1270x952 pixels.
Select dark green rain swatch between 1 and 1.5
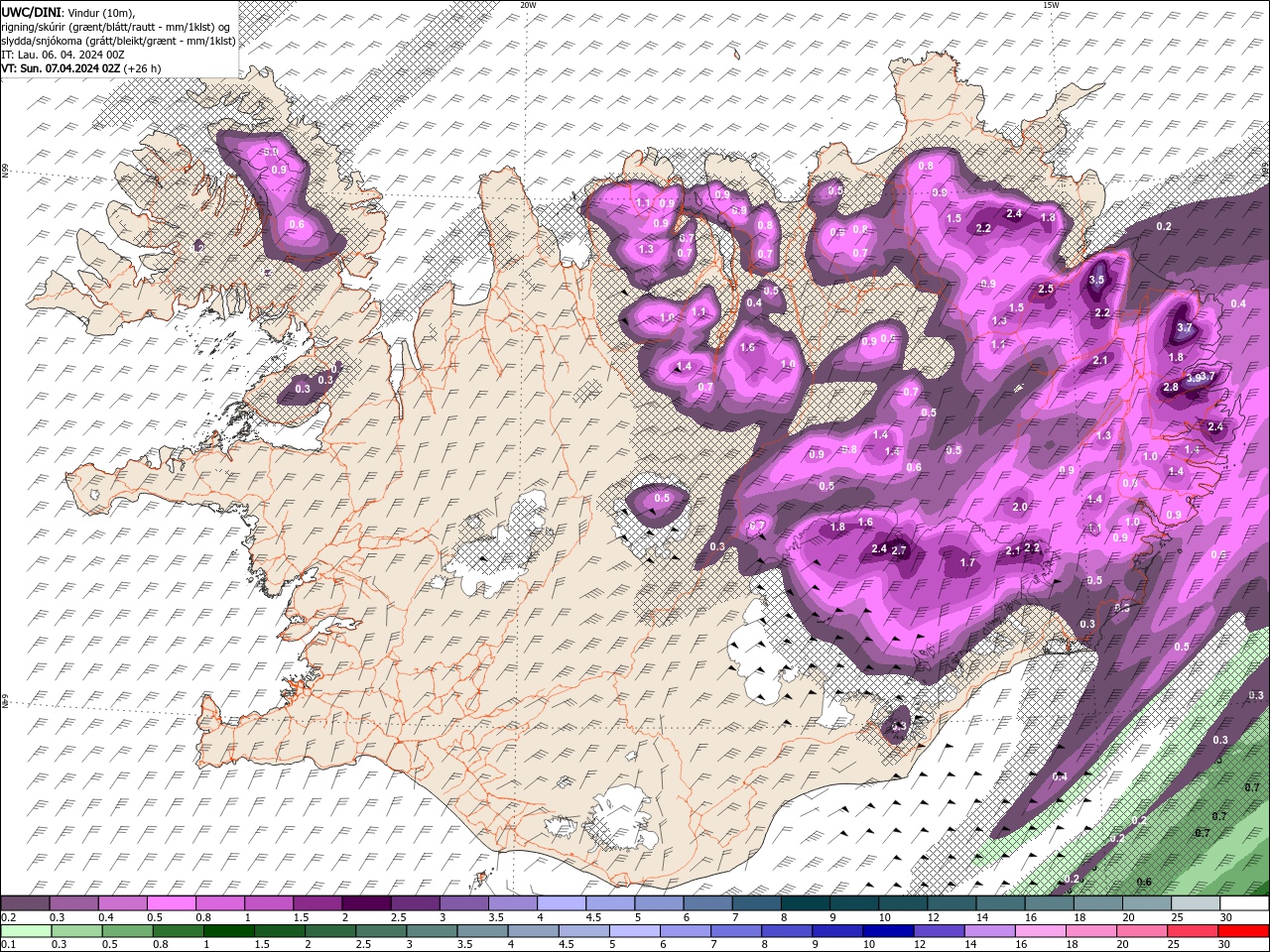point(229,930)
